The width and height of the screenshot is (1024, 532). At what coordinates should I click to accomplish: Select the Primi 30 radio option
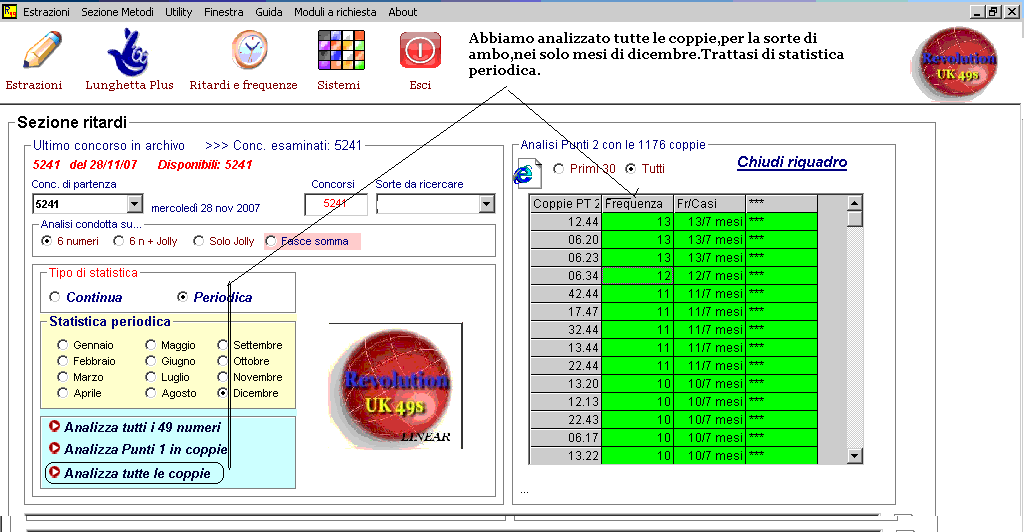point(558,168)
